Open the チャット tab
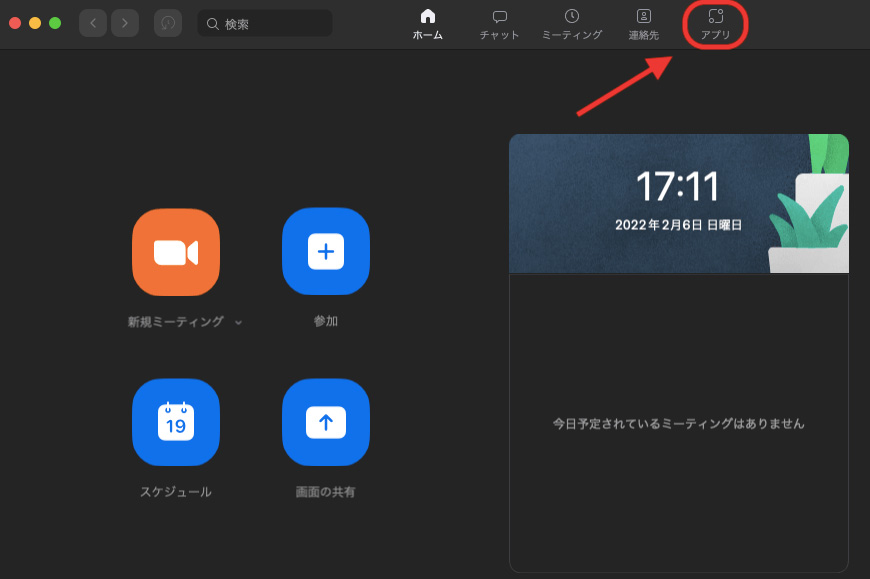This screenshot has width=870, height=579. pos(499,24)
